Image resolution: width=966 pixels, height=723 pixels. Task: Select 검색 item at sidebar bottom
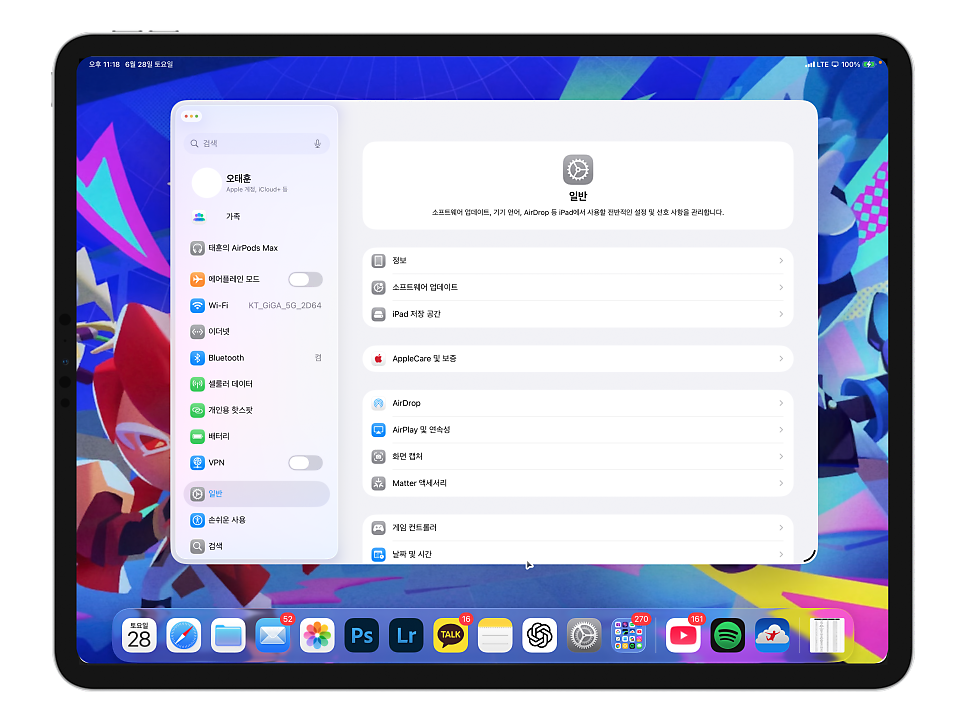click(x=256, y=546)
